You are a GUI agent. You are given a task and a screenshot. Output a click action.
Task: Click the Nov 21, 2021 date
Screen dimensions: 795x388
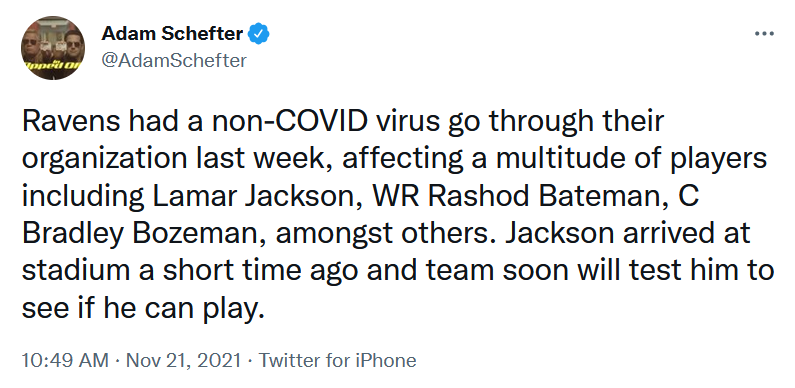(183, 361)
